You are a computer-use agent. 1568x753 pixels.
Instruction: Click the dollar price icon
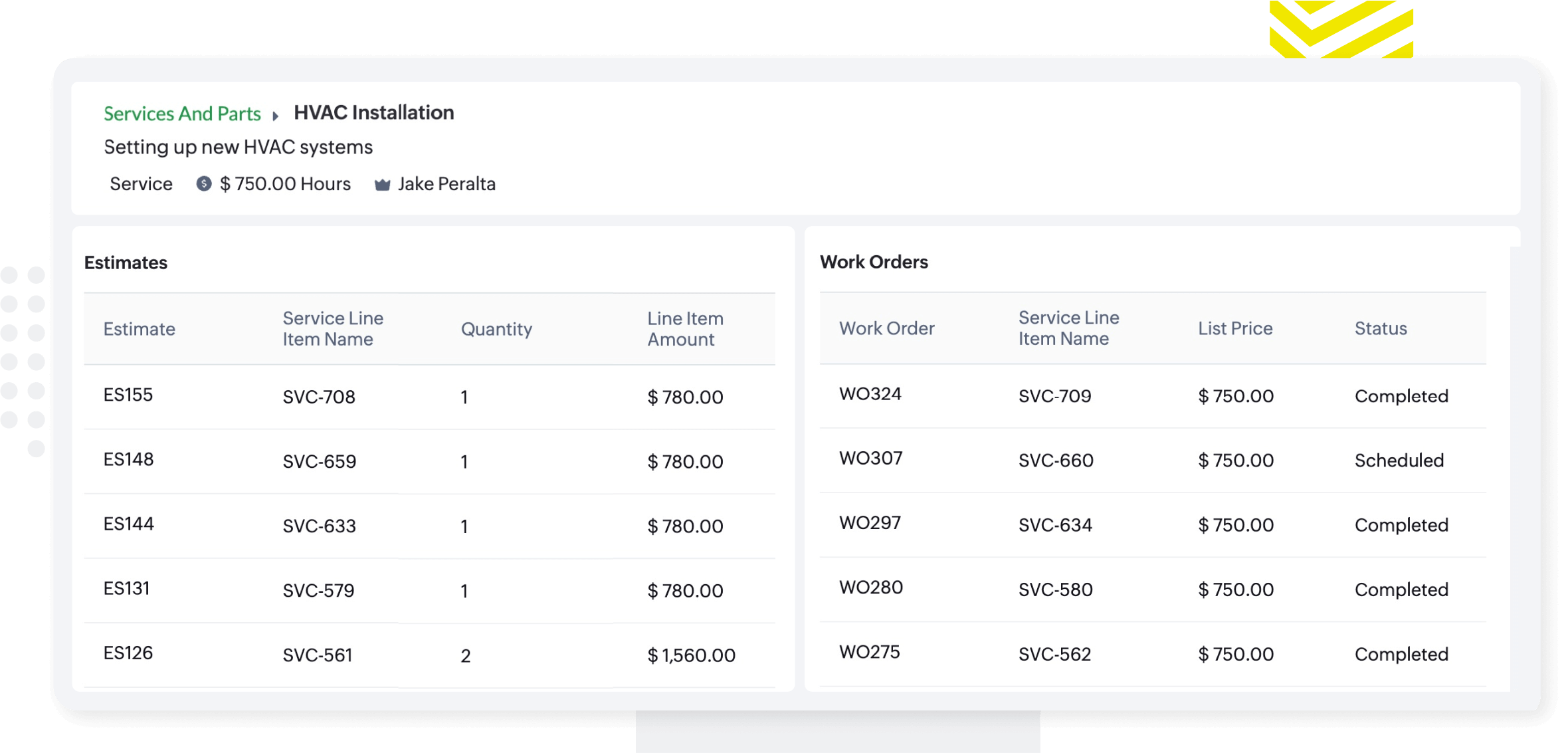pos(204,184)
